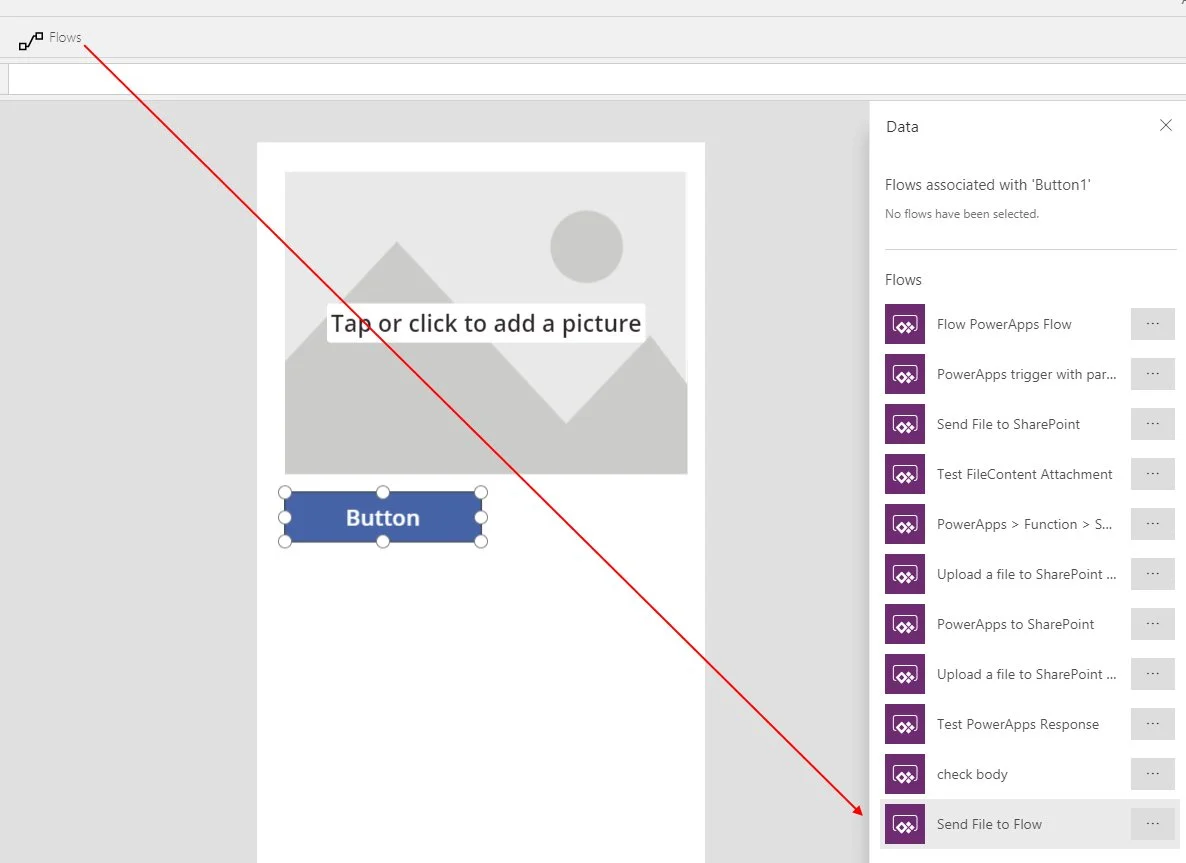Image resolution: width=1186 pixels, height=863 pixels.
Task: Open more options for 'Flow PowerApps Flow'
Action: 1152,324
